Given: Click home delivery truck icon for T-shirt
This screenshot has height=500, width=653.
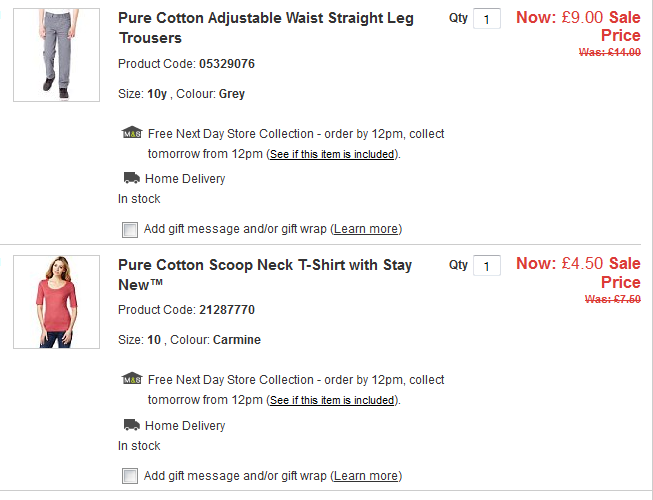Looking at the screenshot, I should tap(131, 425).
